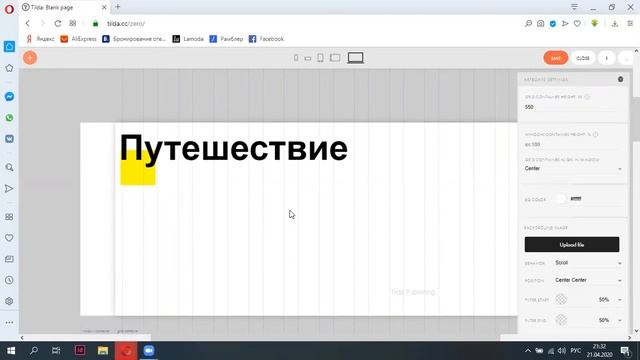Open Speed Dial grid in Opera sidebar
Image resolution: width=640 pixels, height=360 pixels.
click(x=9, y=217)
